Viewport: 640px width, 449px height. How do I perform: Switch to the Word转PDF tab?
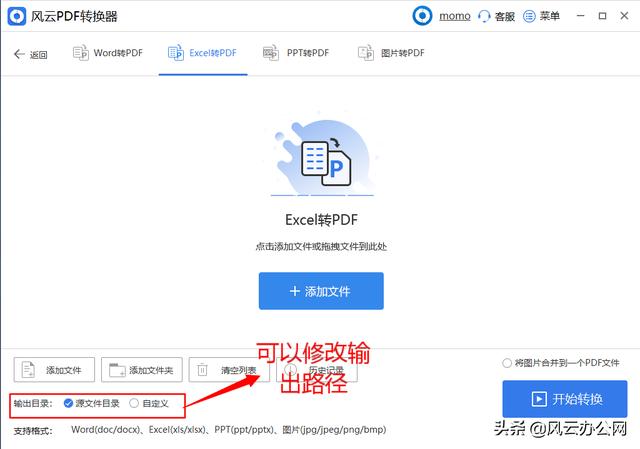108,53
